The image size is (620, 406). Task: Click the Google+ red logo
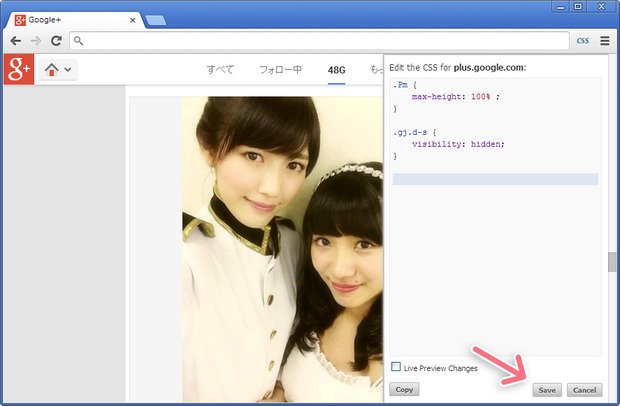pos(19,70)
